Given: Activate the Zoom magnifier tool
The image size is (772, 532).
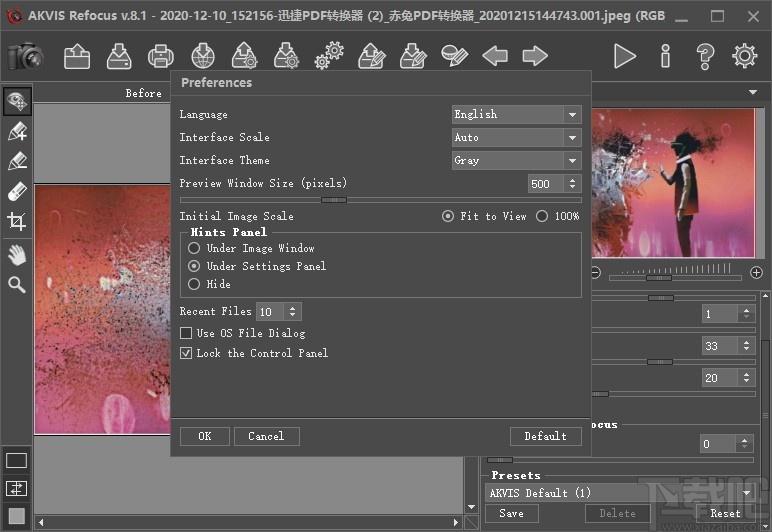Looking at the screenshot, I should (x=16, y=285).
